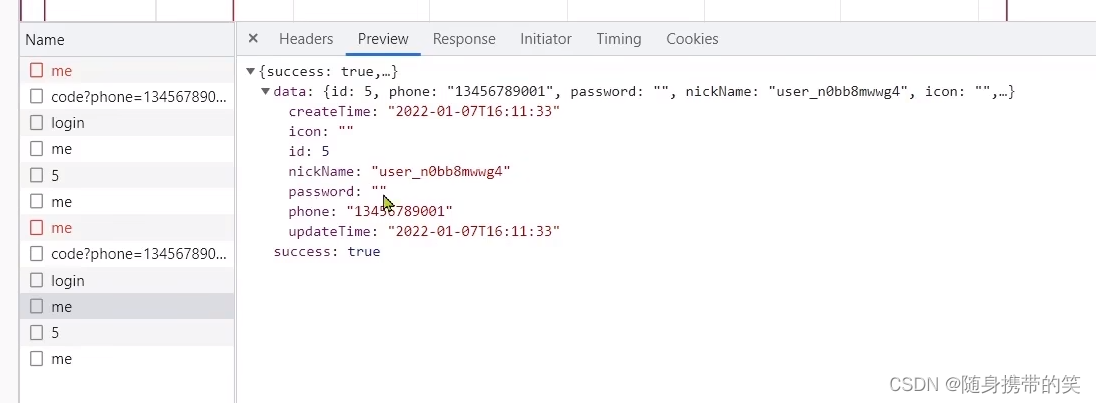Viewport: 1096px width, 403px height.
Task: Select the Preview tab
Action: click(383, 39)
